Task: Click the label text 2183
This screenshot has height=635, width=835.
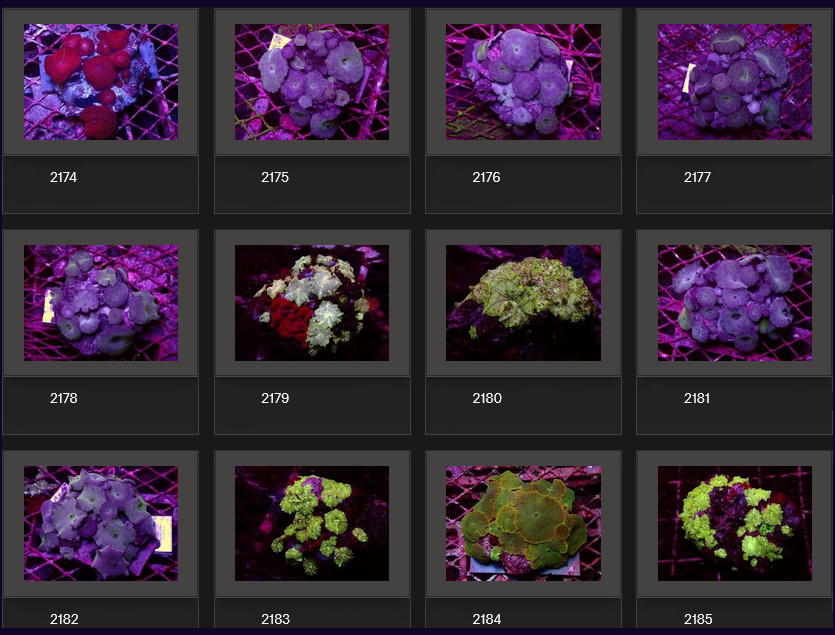Action: pyautogui.click(x=275, y=619)
